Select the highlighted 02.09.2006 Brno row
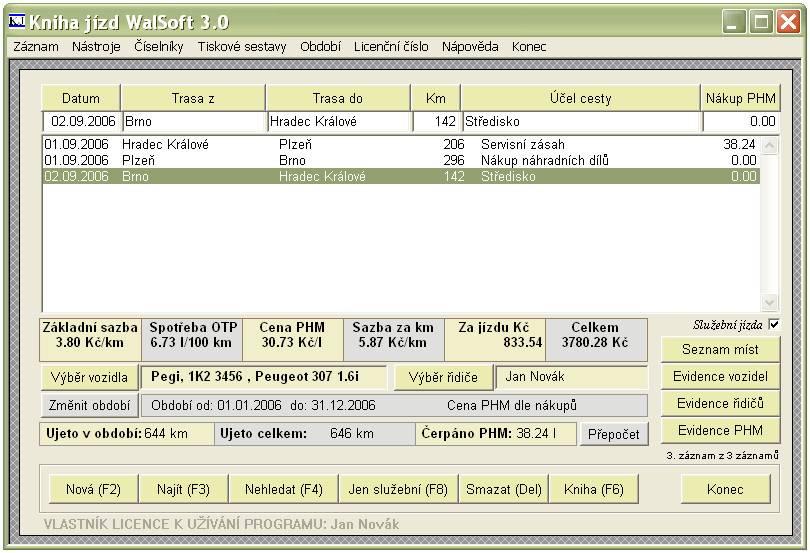 click(x=401, y=176)
